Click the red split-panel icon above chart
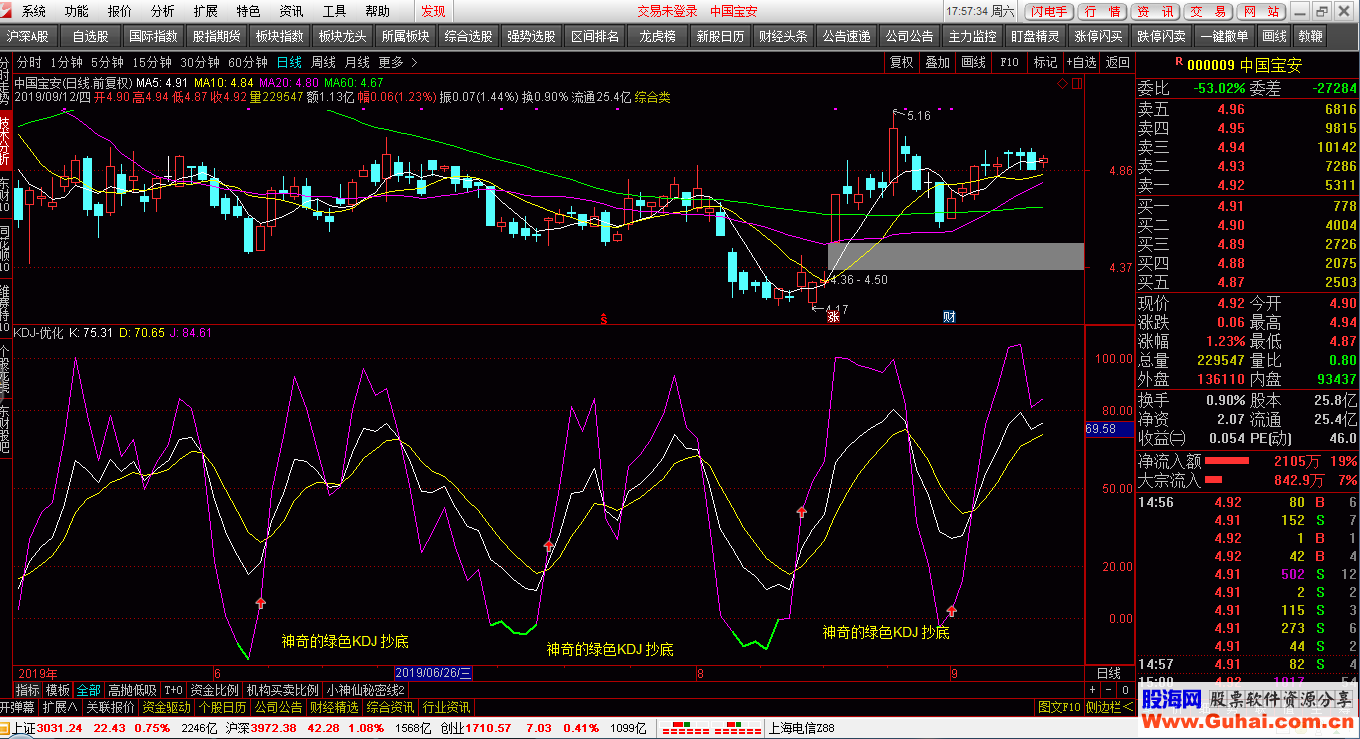 [x=1078, y=83]
